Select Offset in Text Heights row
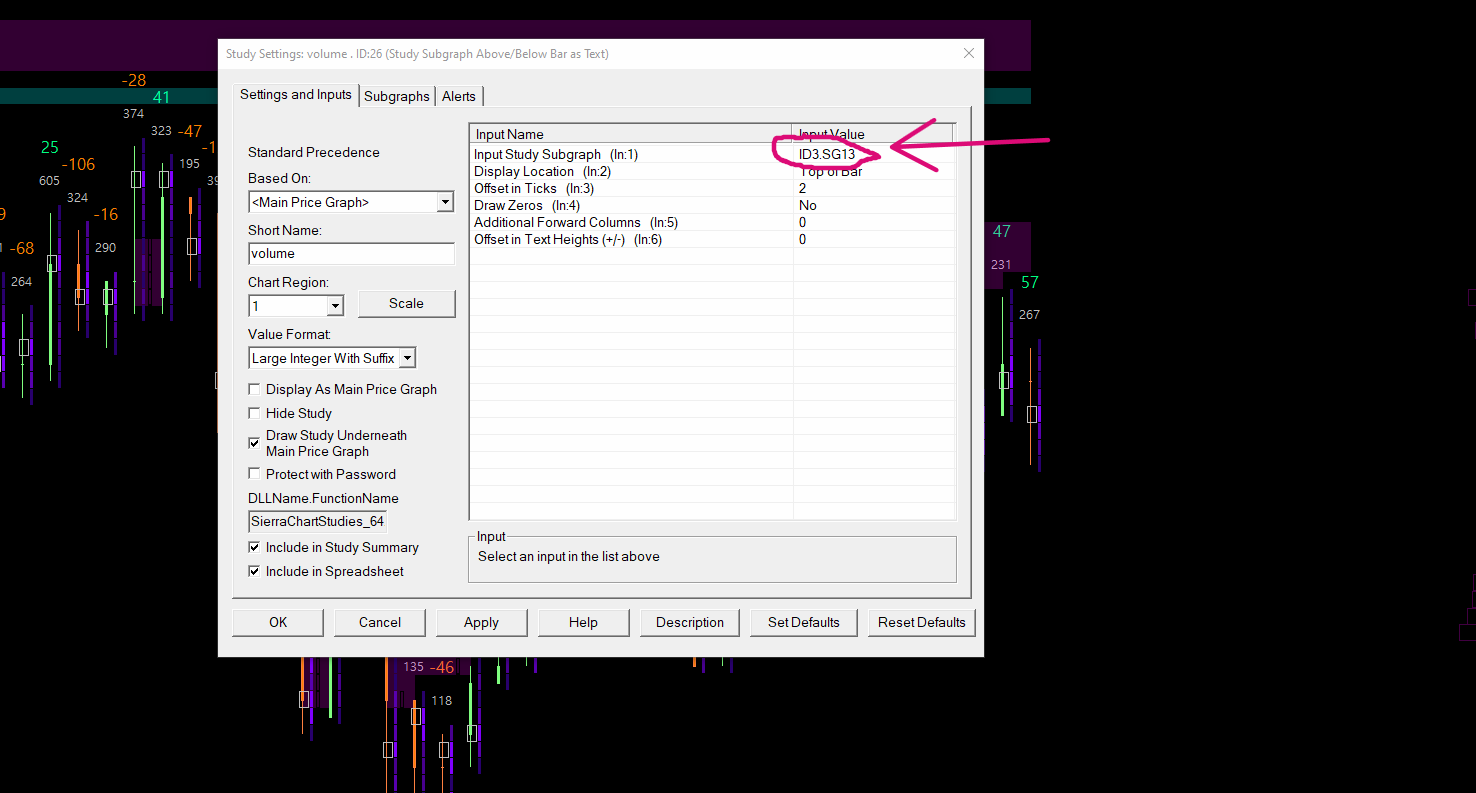The height and width of the screenshot is (793, 1476). click(712, 239)
